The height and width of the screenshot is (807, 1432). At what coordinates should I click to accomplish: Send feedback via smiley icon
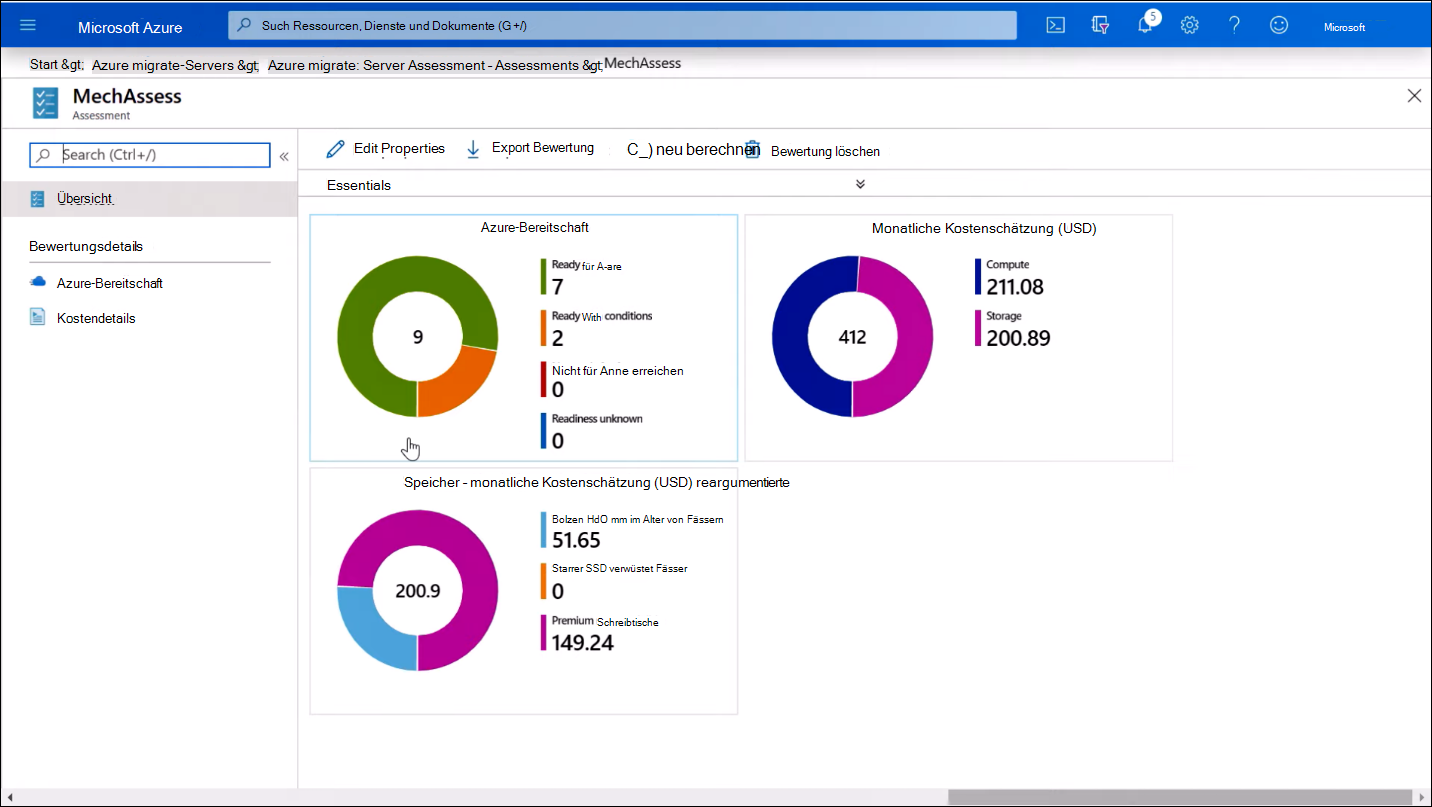click(1279, 26)
